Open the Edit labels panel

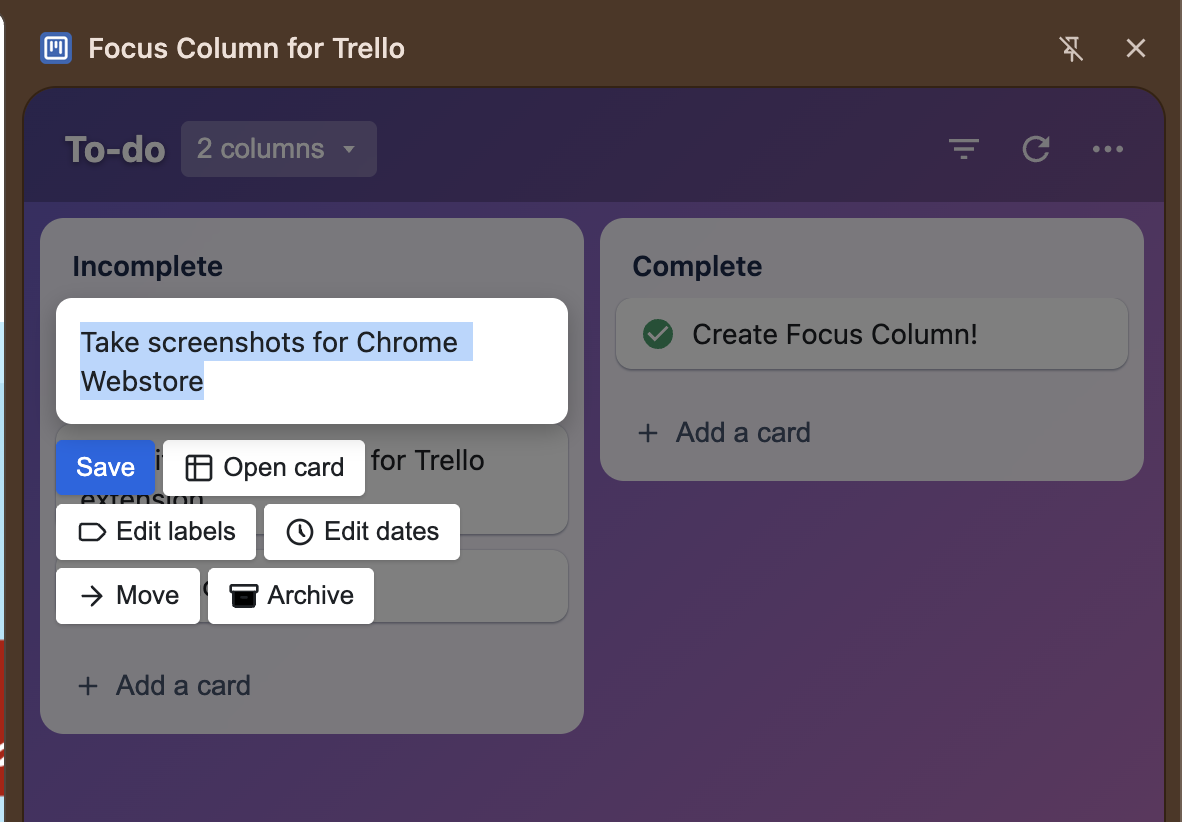tap(155, 531)
